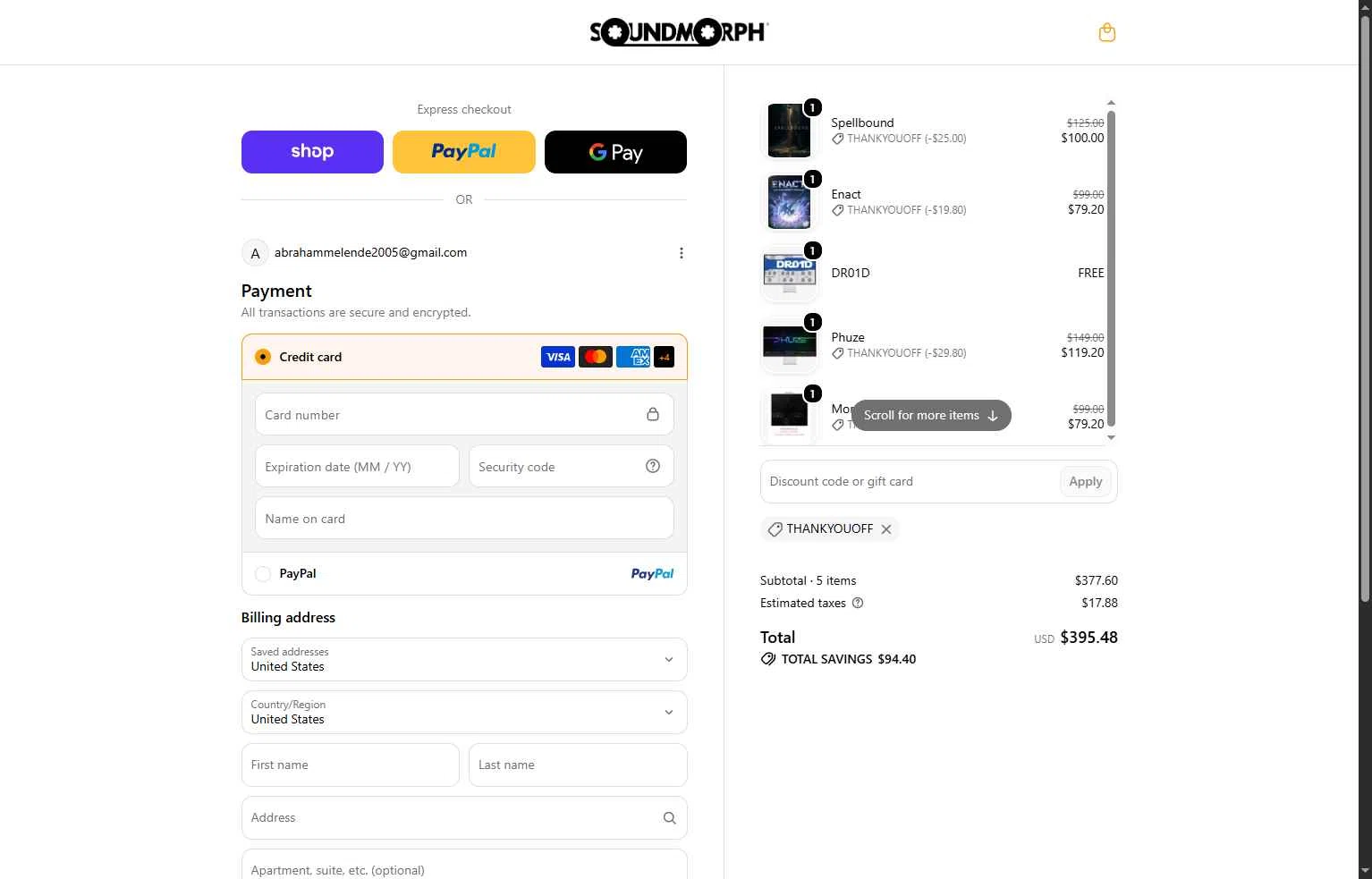Click the SoundMorph logo
The width and height of the screenshot is (1372, 879).
click(679, 32)
